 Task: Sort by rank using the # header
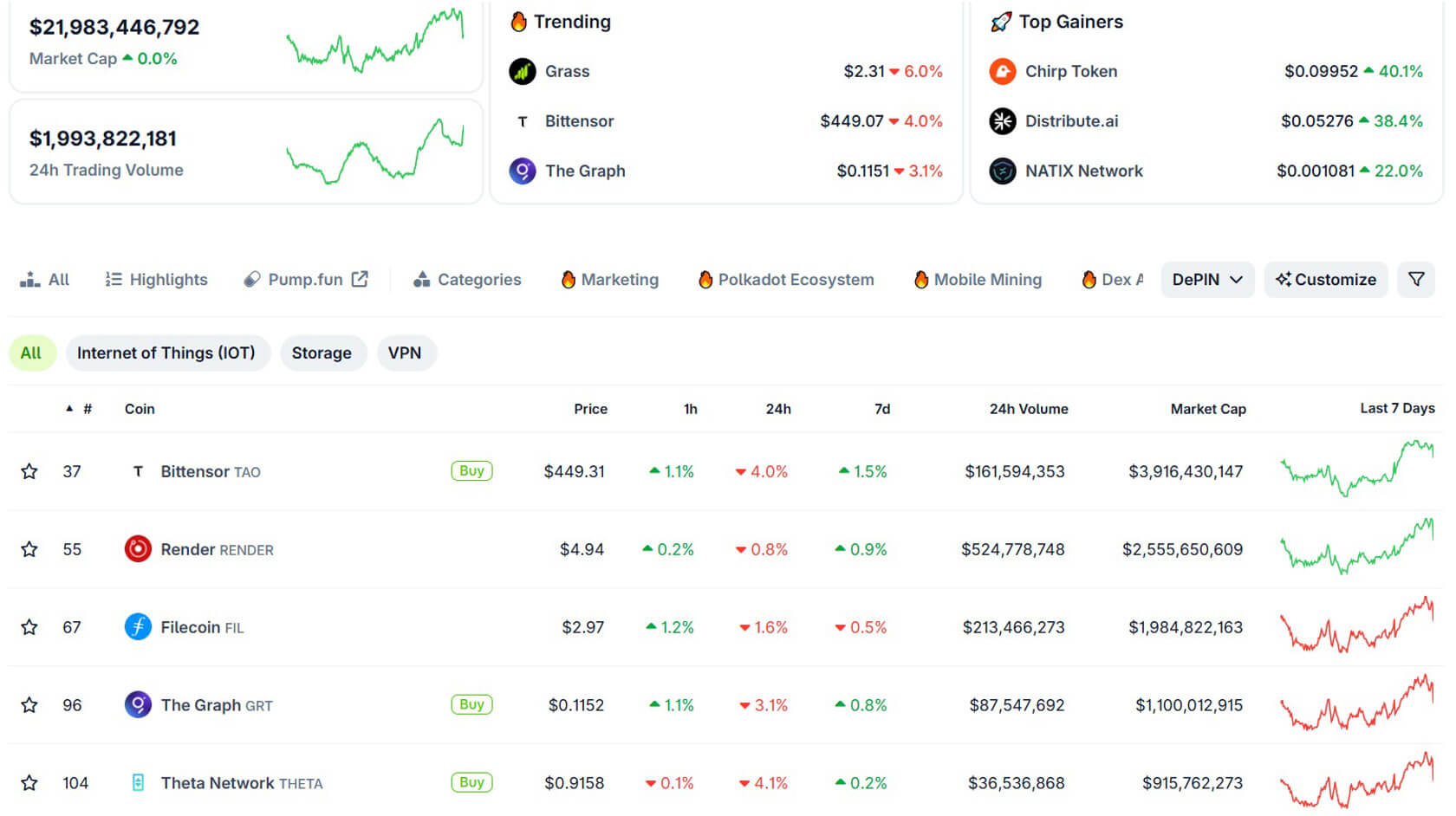click(87, 409)
